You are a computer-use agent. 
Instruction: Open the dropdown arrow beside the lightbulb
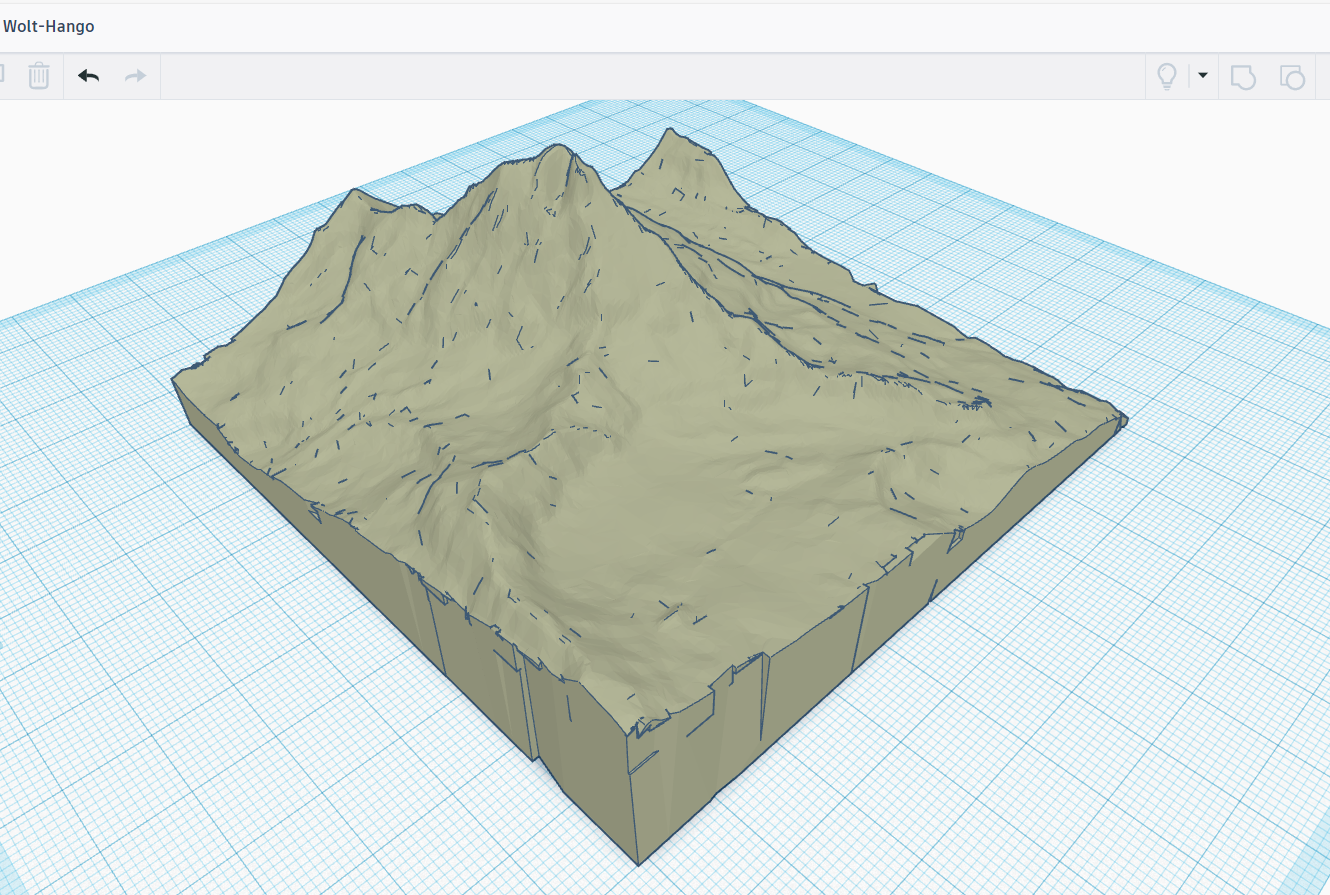(x=1202, y=76)
